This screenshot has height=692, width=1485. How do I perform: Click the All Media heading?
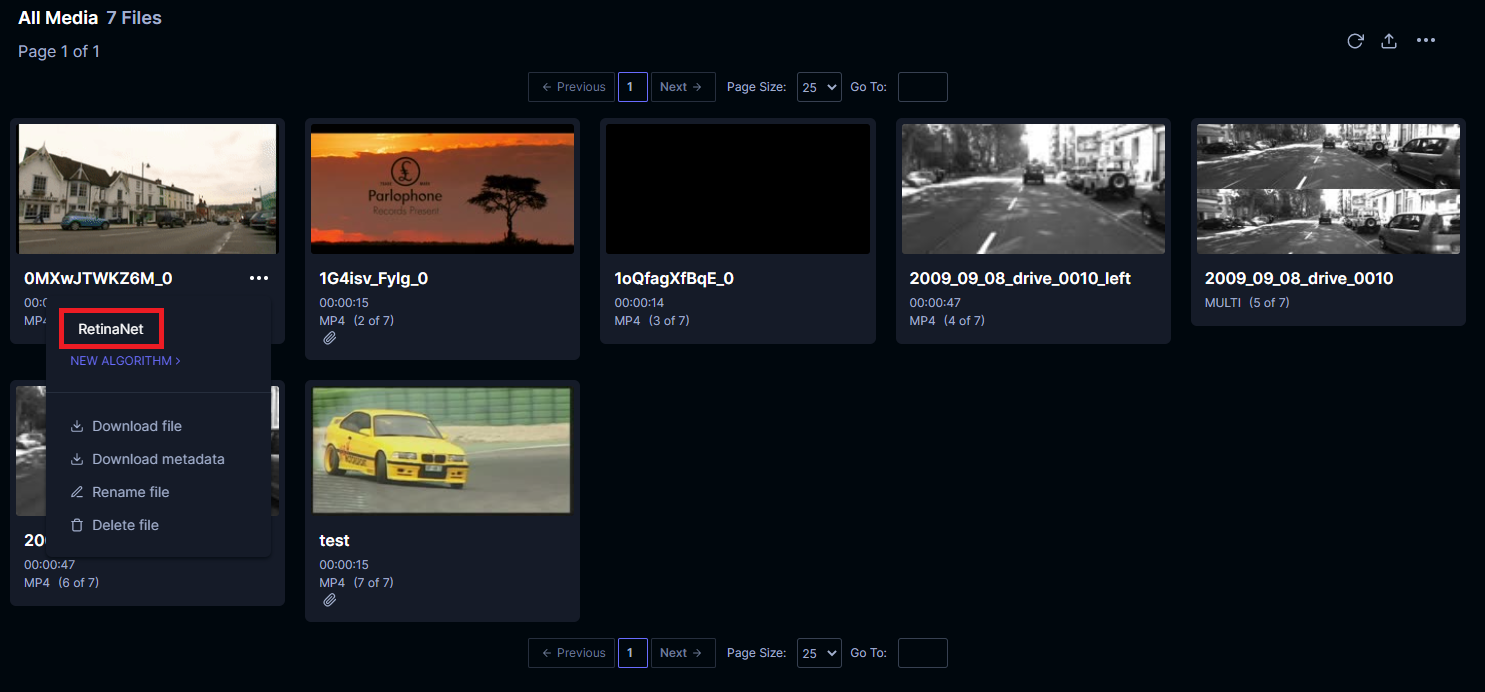click(x=58, y=18)
